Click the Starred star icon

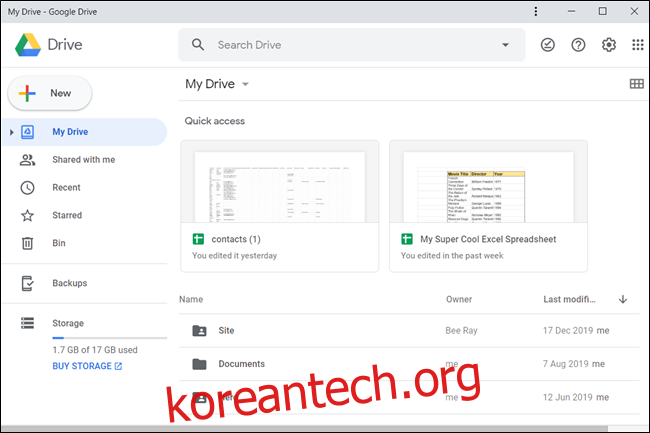point(27,215)
